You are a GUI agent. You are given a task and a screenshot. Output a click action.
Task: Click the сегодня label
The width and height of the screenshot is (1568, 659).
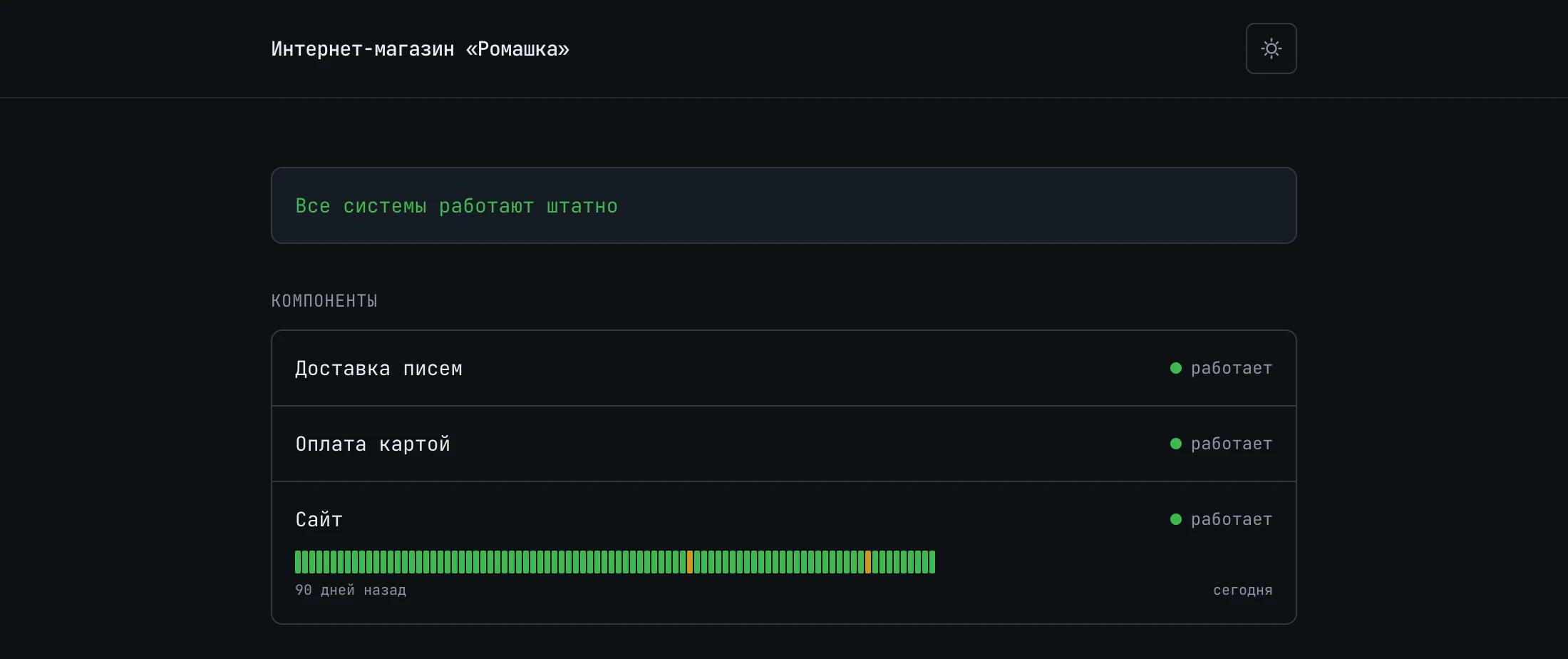(x=1243, y=590)
